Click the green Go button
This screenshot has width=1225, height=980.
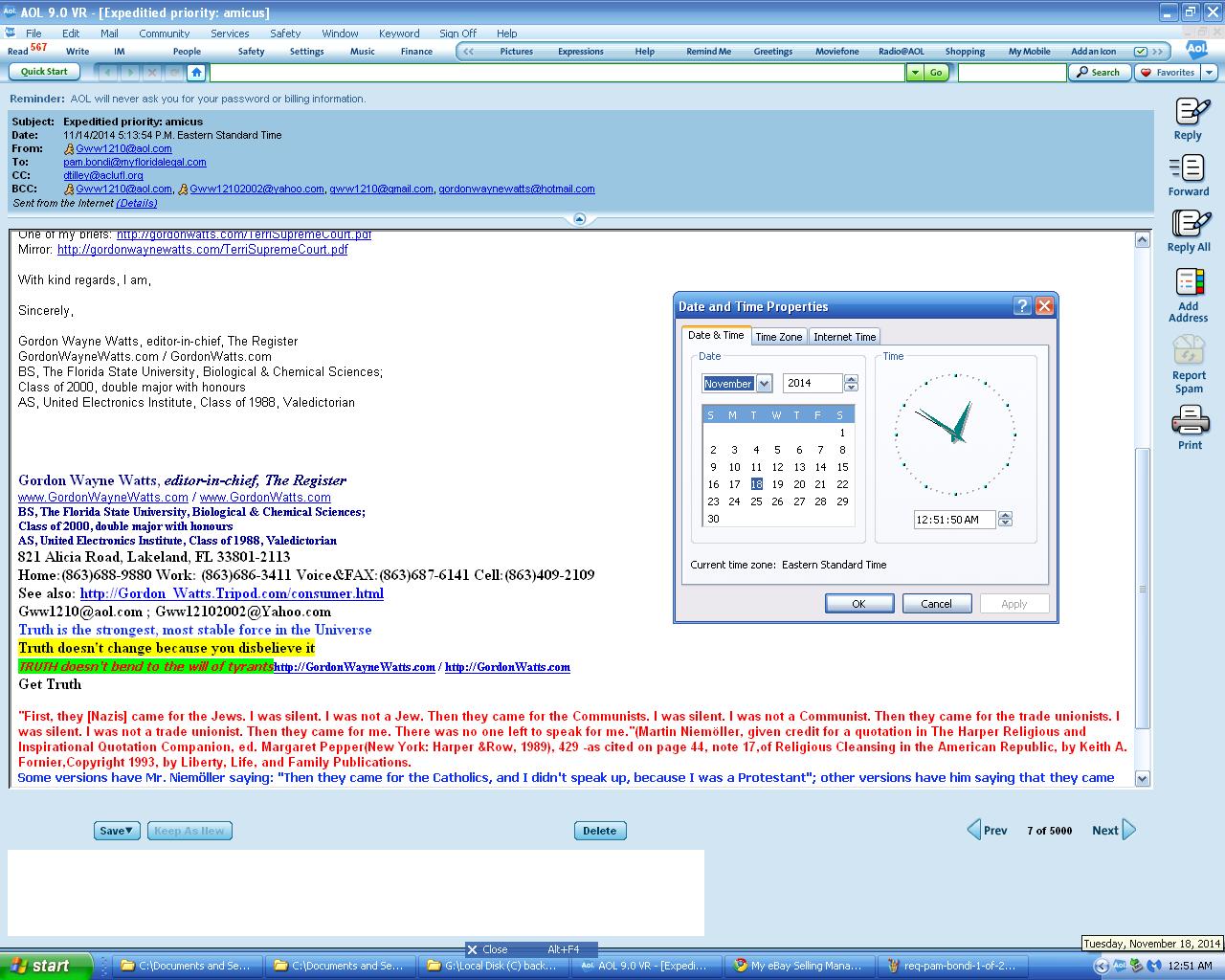pos(936,72)
